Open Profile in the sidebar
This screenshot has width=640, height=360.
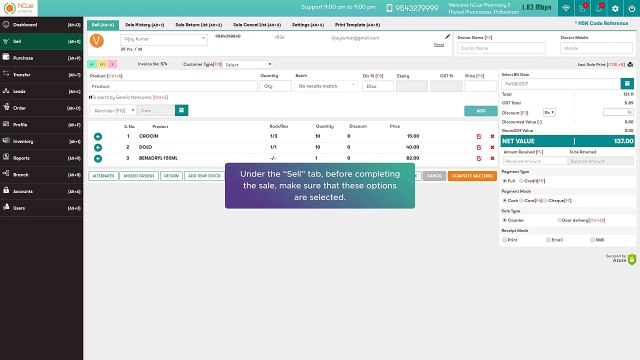click(x=41, y=125)
